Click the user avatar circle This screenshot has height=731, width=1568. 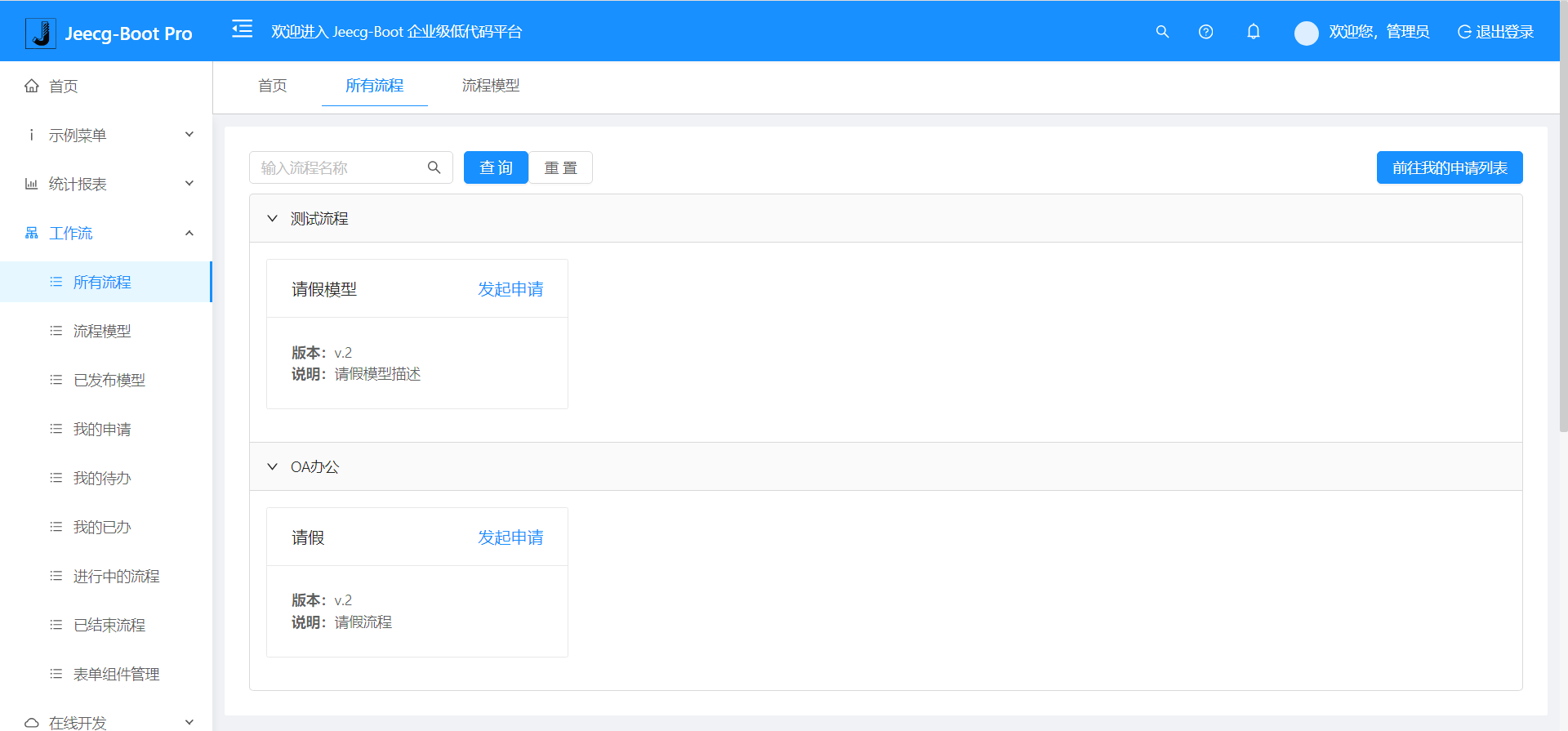(x=1307, y=33)
